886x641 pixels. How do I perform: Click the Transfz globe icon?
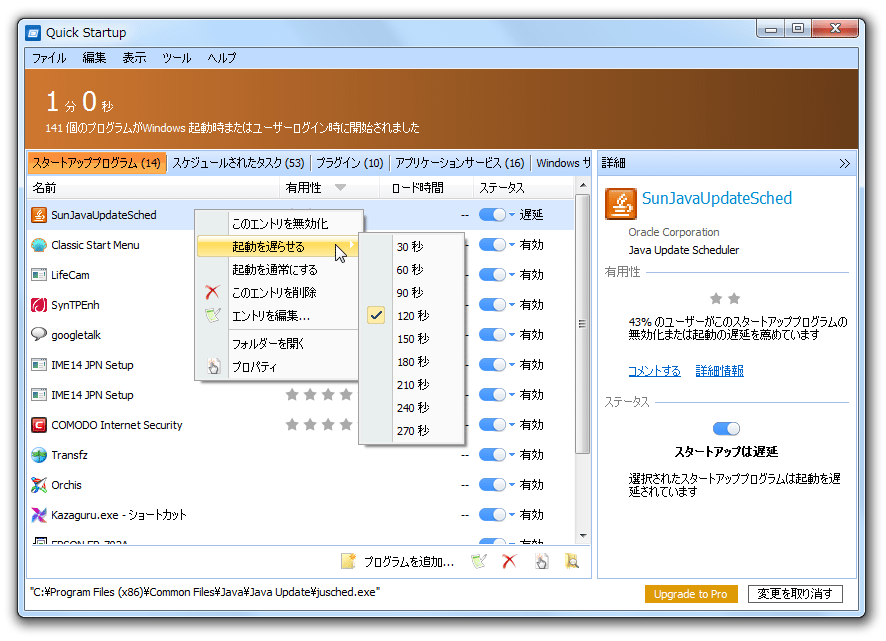(39, 454)
